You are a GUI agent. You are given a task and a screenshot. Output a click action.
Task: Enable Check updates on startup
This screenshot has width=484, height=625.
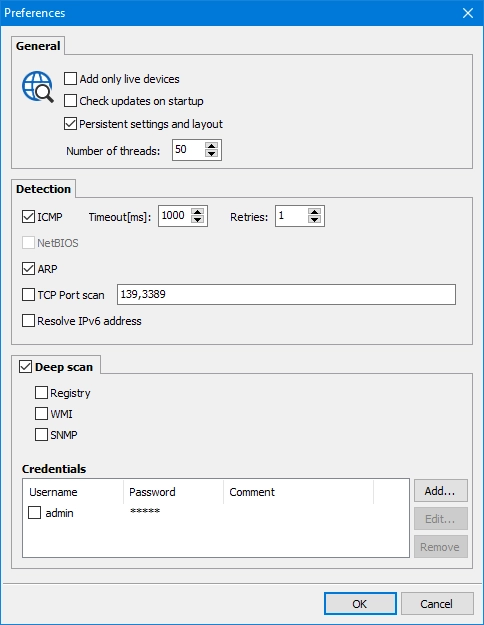click(x=71, y=100)
